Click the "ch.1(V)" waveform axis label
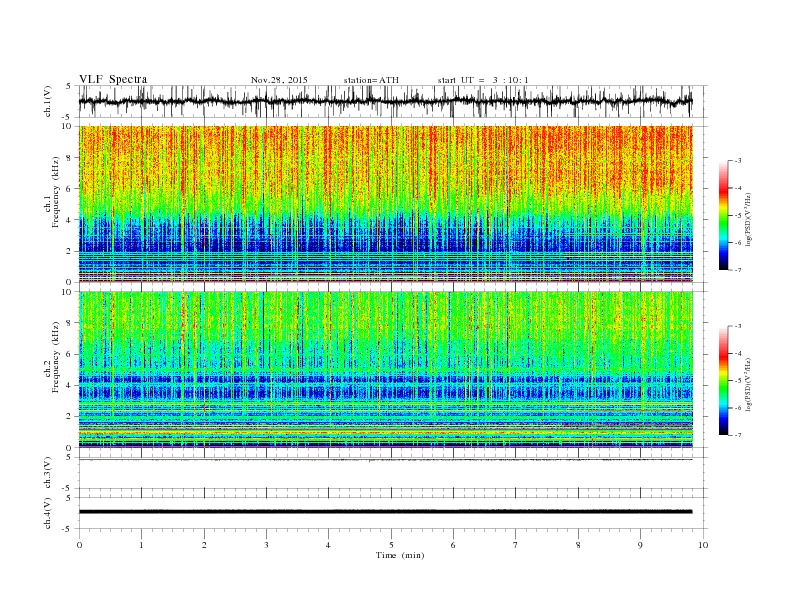 [48, 101]
